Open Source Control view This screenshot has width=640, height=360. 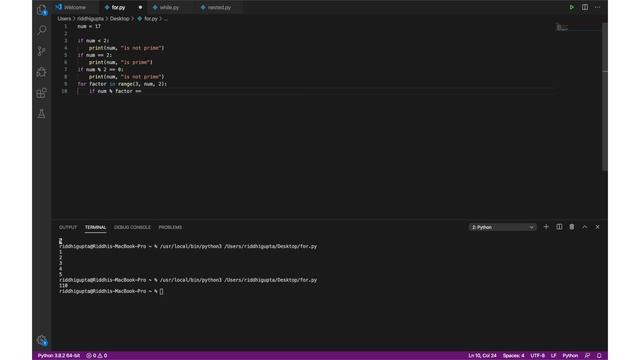(x=42, y=51)
